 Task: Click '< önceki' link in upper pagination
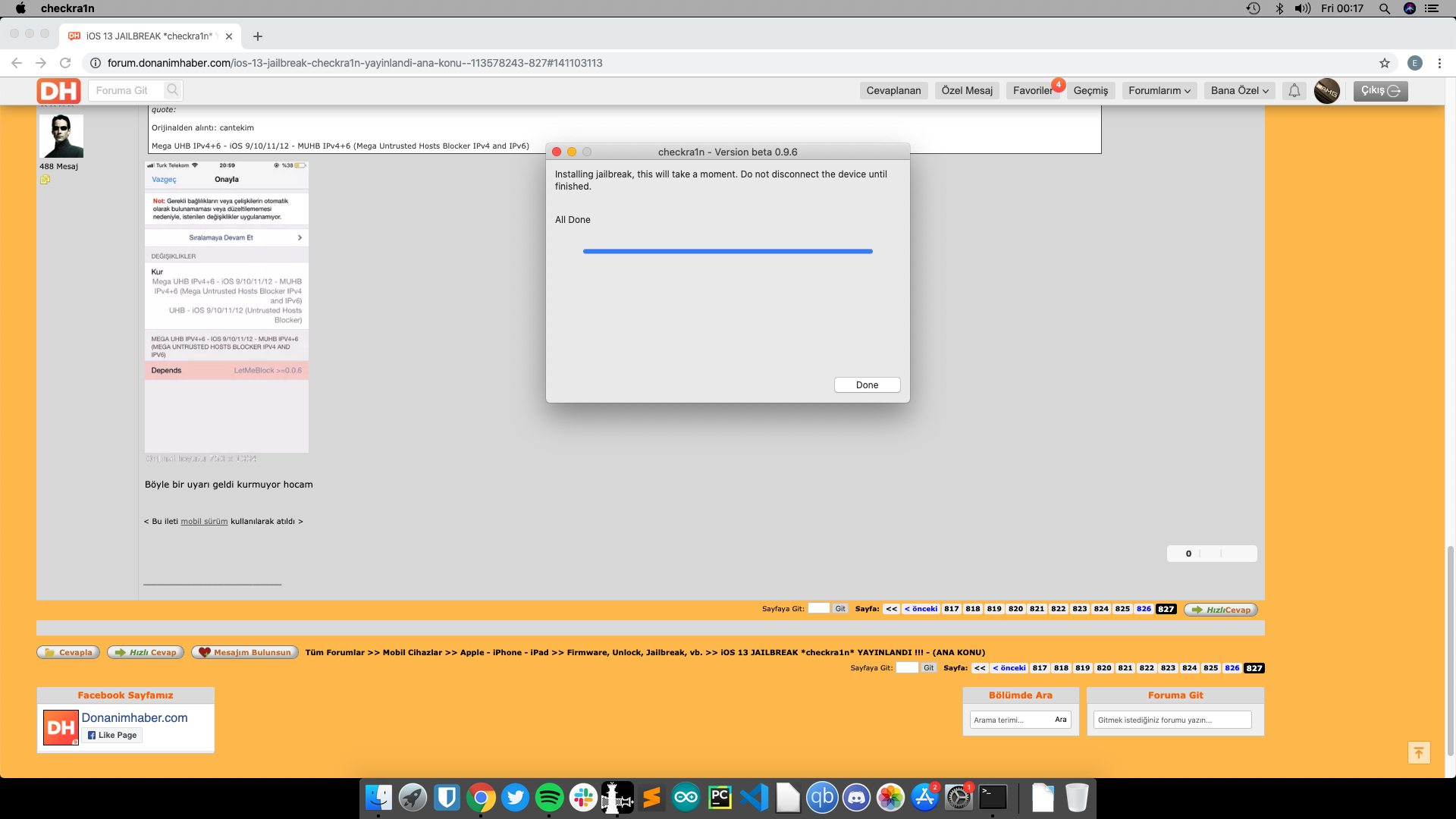coord(921,609)
